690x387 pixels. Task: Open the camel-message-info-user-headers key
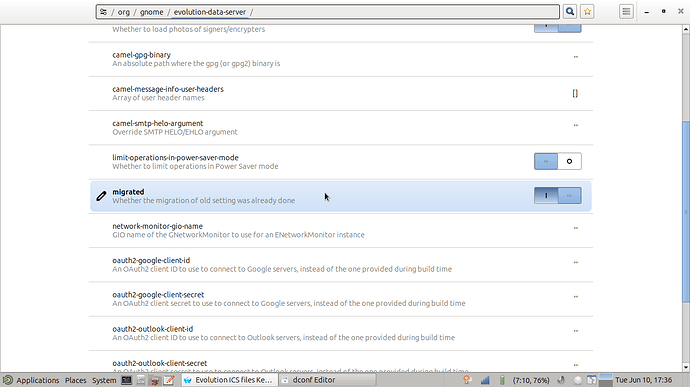[x=341, y=93]
